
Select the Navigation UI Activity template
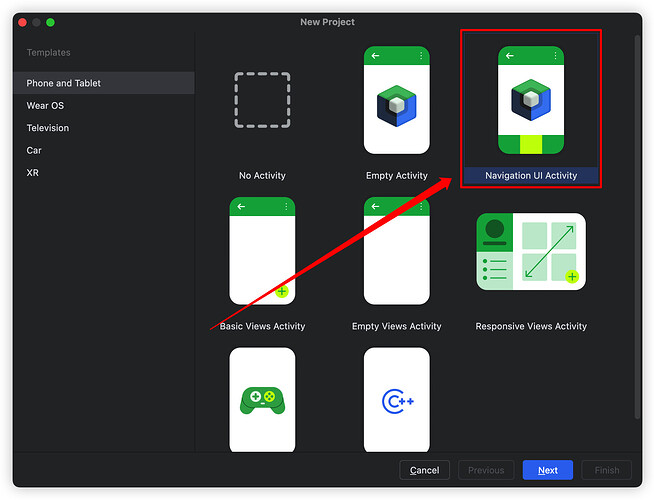pos(531,100)
